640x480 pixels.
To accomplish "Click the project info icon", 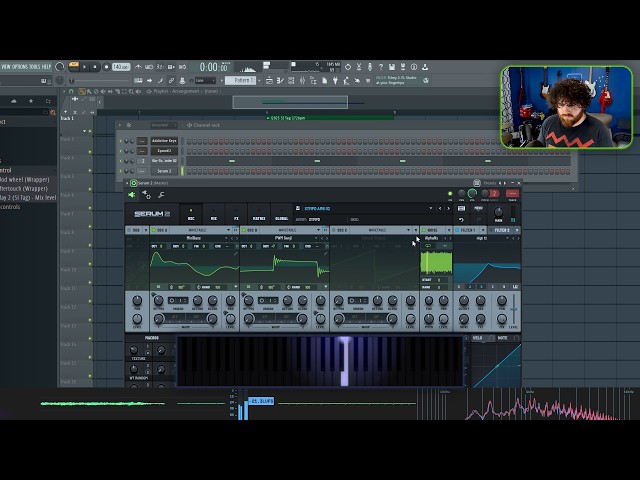I will (414, 67).
